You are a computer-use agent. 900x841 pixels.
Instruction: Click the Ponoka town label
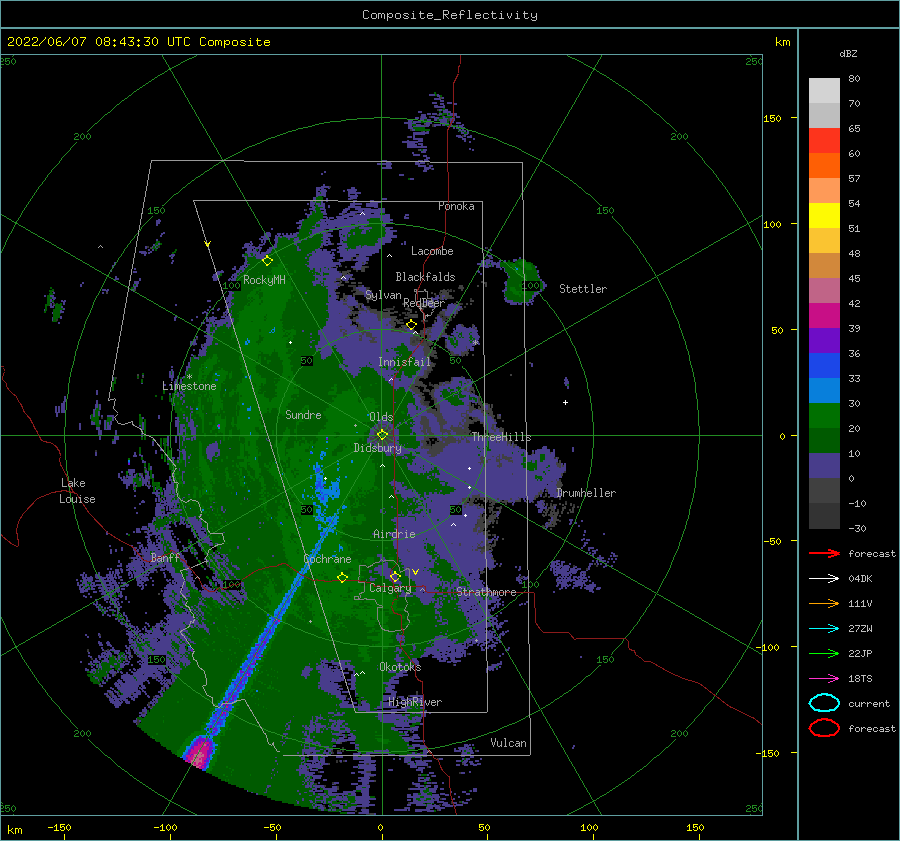[456, 206]
